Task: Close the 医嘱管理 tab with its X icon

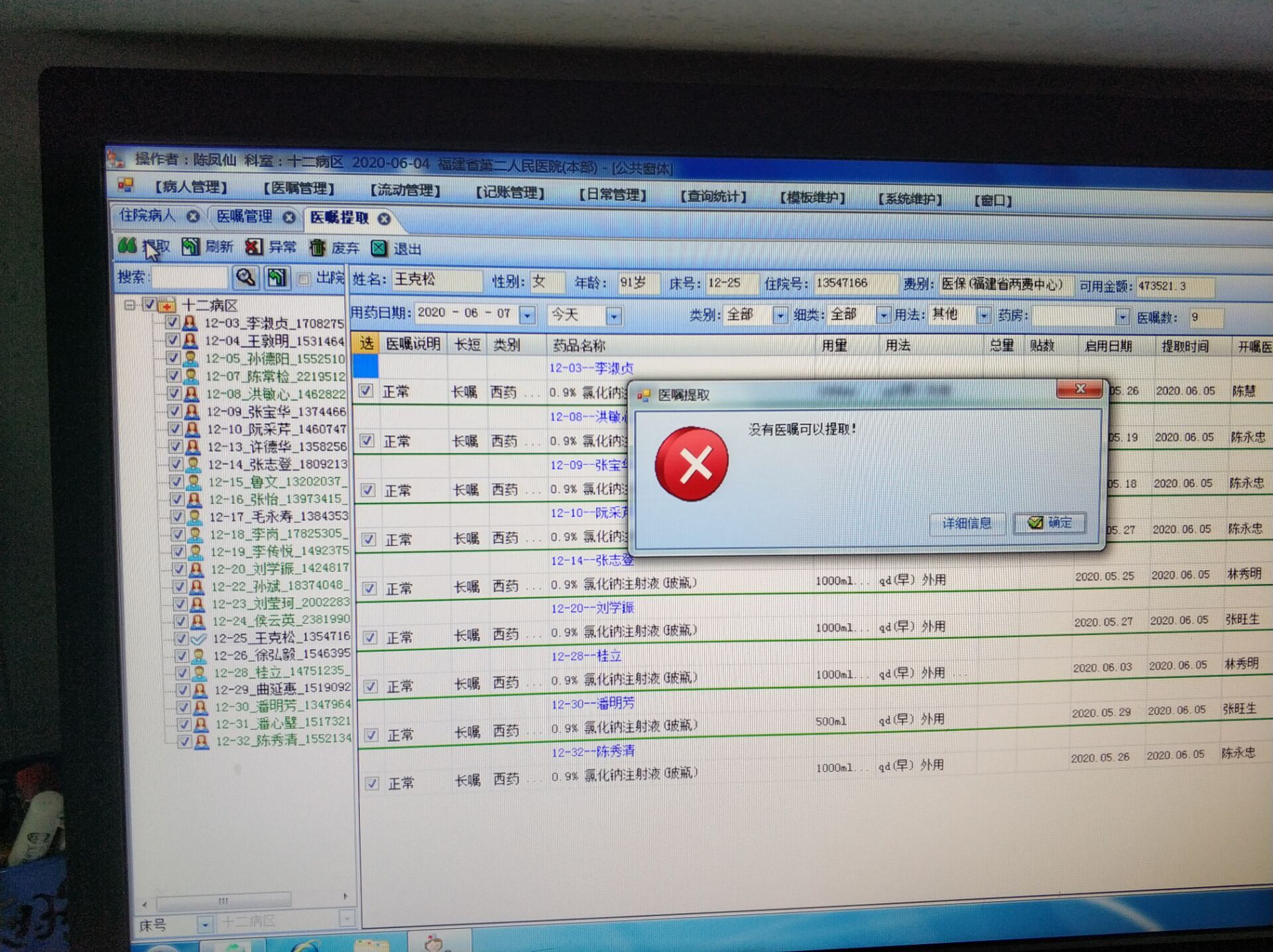Action: click(x=289, y=217)
